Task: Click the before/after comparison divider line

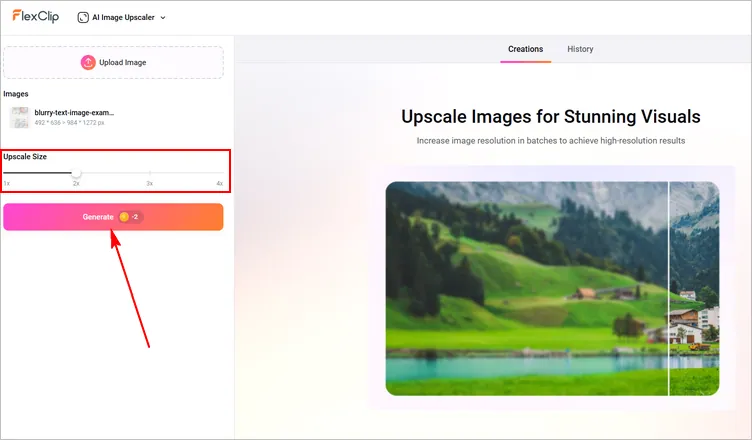Action: tap(669, 288)
